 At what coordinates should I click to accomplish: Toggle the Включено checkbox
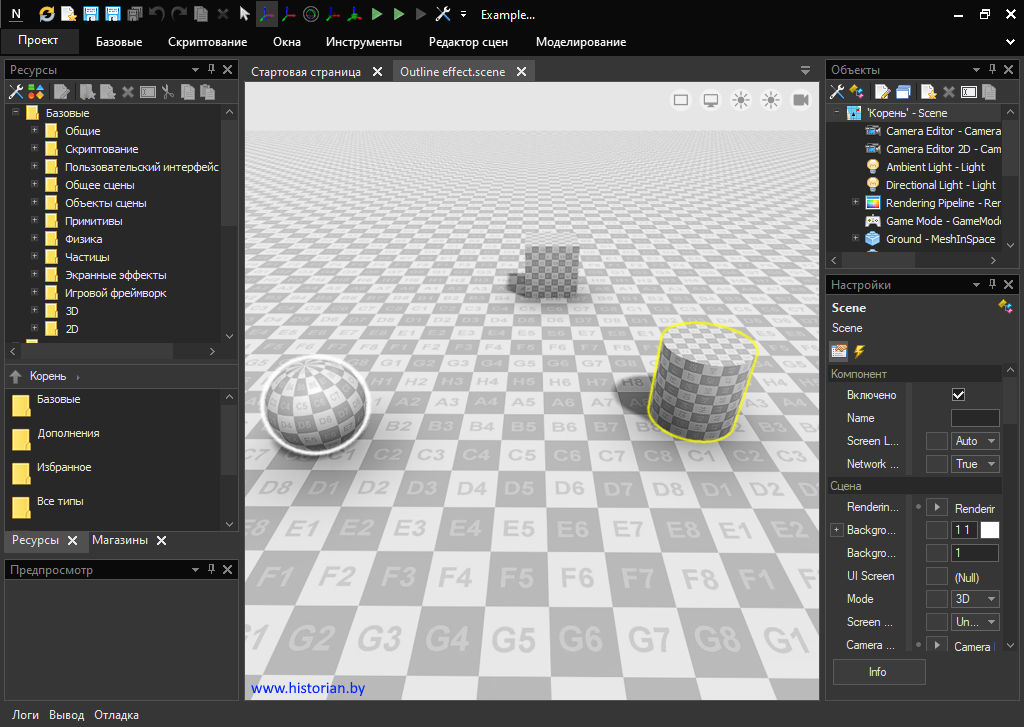958,395
